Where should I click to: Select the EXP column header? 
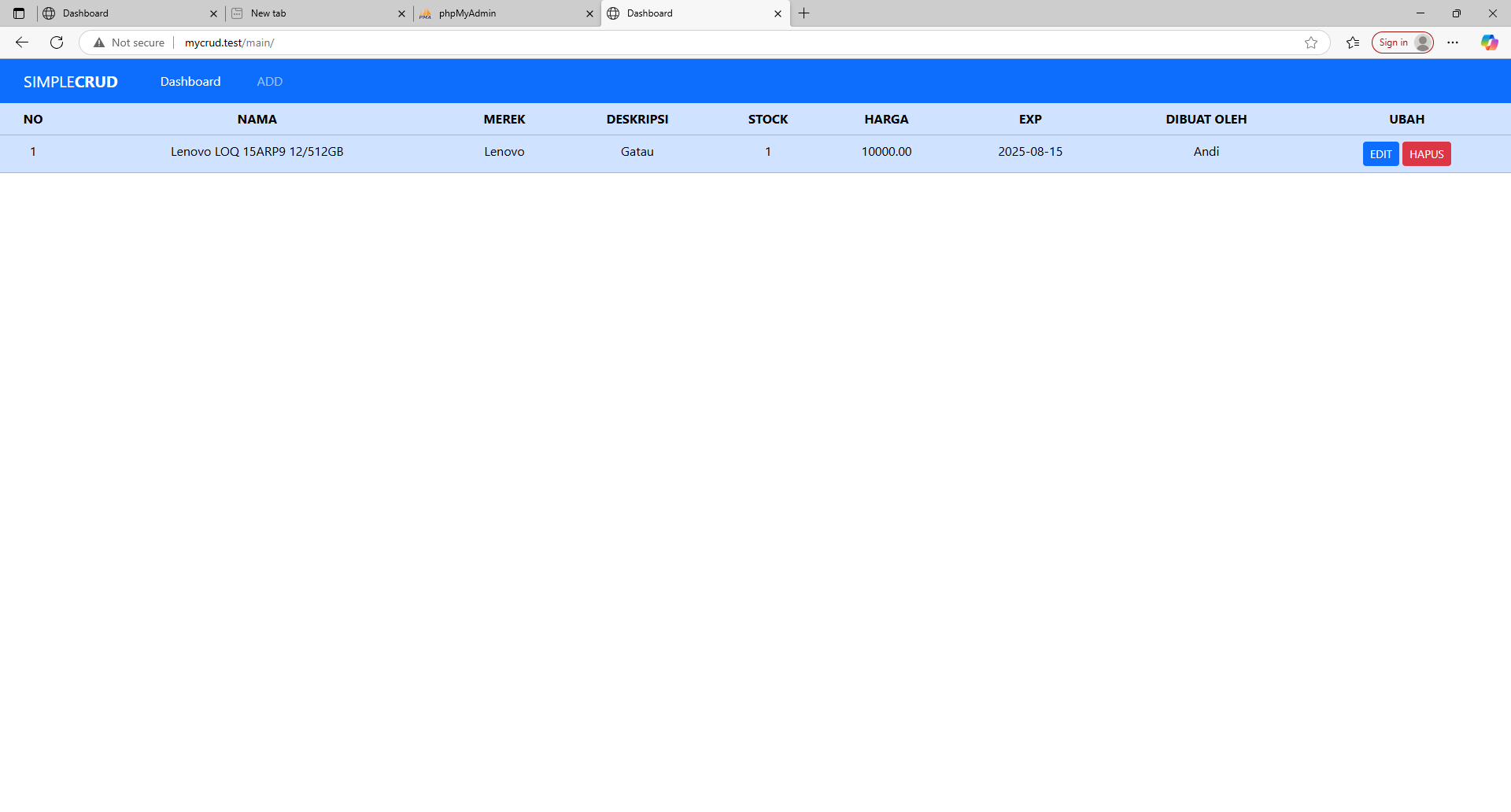pos(1030,120)
